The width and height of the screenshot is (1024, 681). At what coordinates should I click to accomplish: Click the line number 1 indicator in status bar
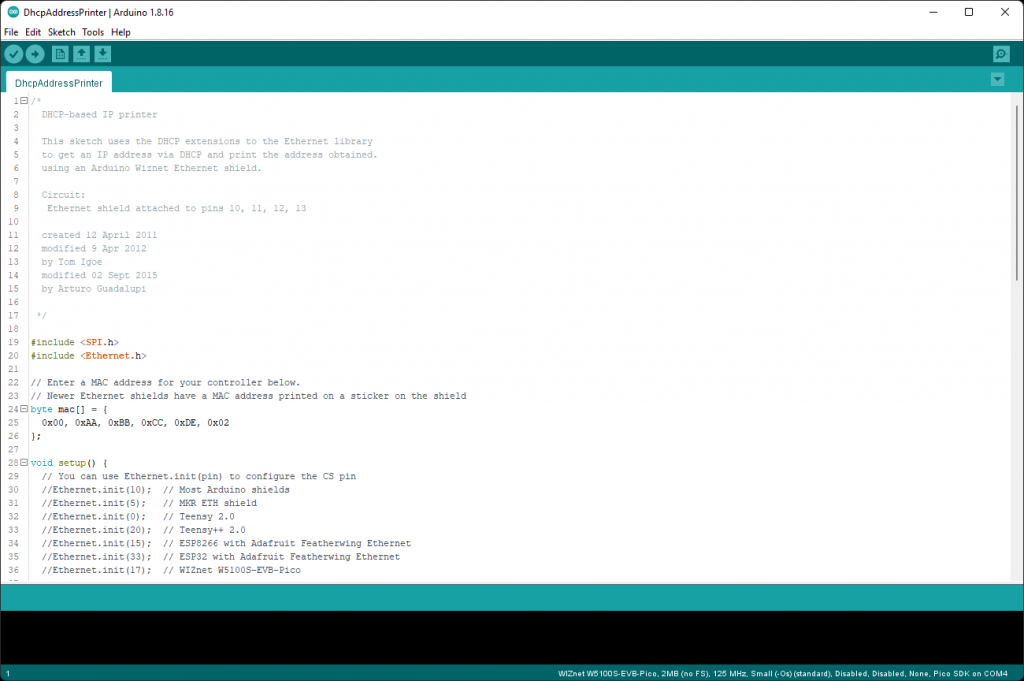[8, 673]
